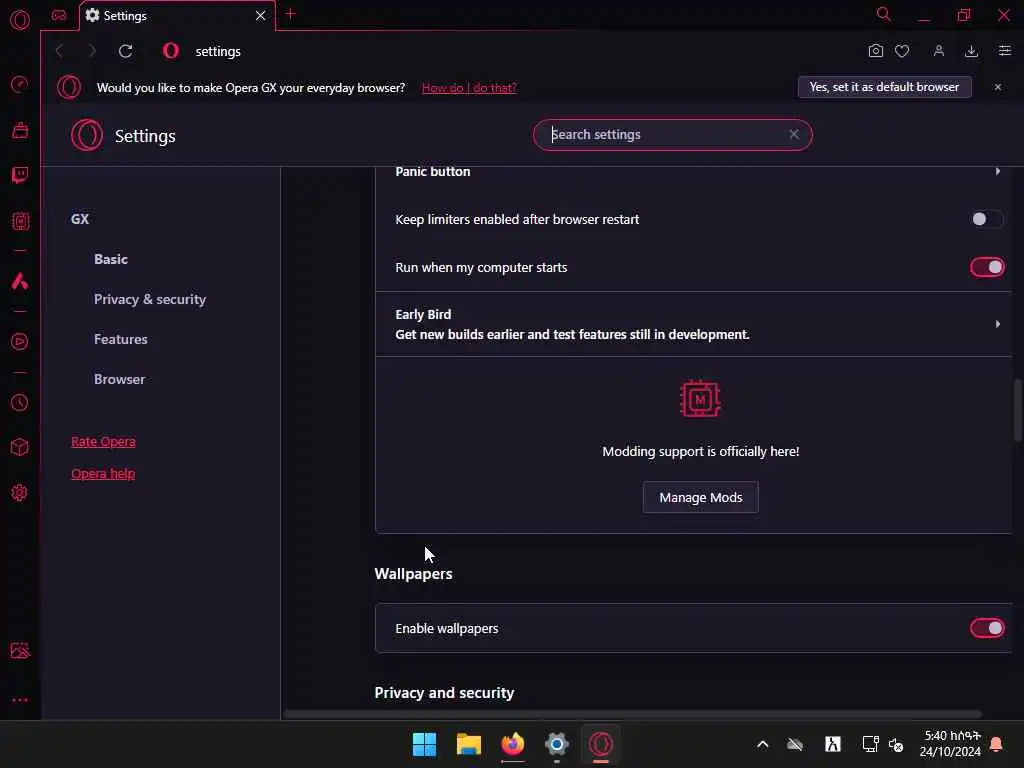Disable Run when my computer starts
The image size is (1024, 768).
(x=987, y=267)
